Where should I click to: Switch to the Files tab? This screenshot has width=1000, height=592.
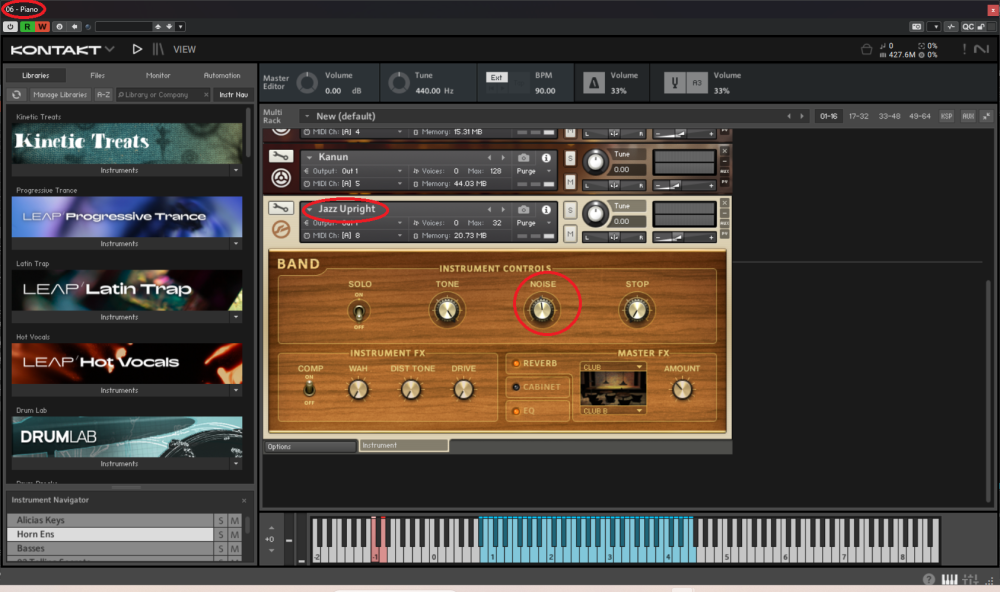[x=97, y=75]
